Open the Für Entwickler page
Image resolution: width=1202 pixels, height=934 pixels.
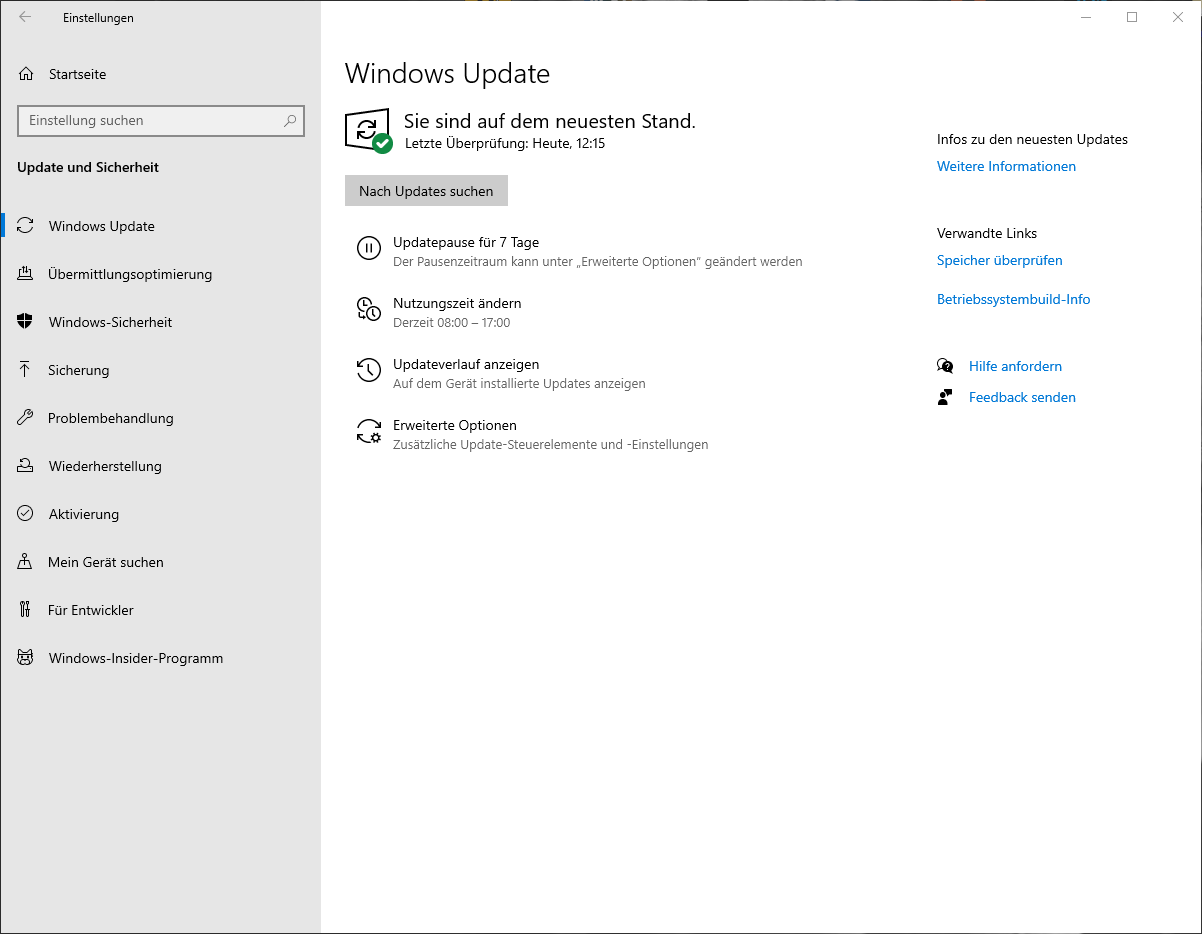[160, 610]
